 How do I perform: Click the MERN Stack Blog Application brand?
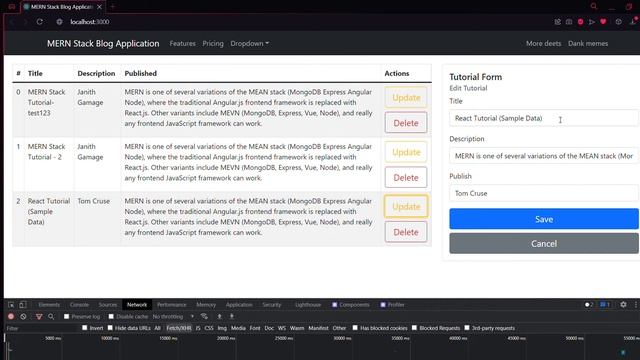point(103,43)
